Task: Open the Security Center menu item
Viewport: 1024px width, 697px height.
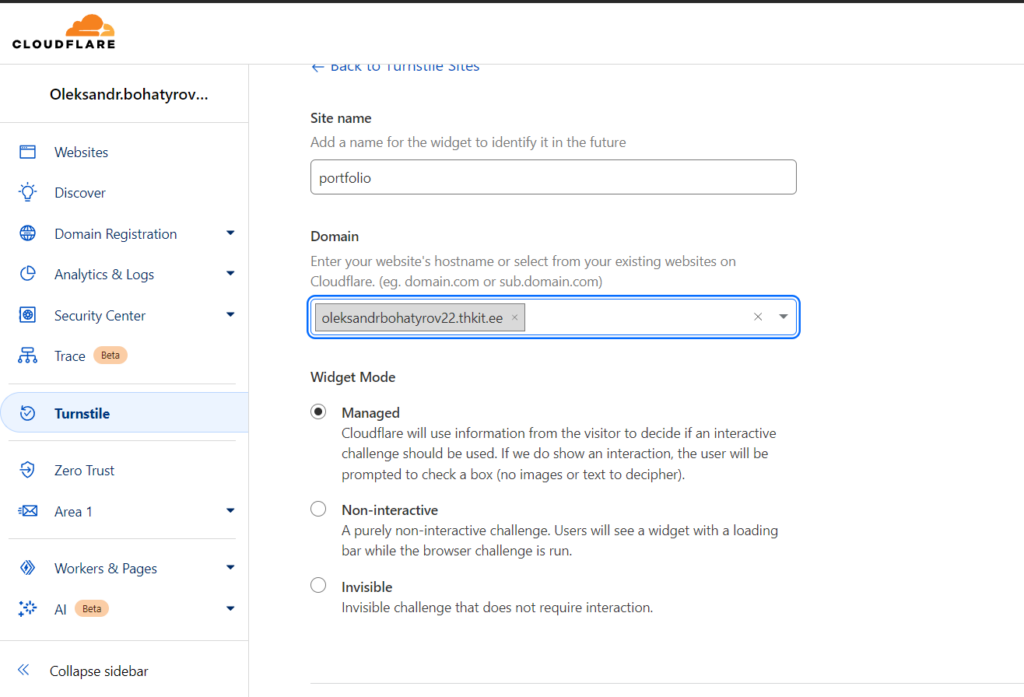Action: [x=99, y=316]
